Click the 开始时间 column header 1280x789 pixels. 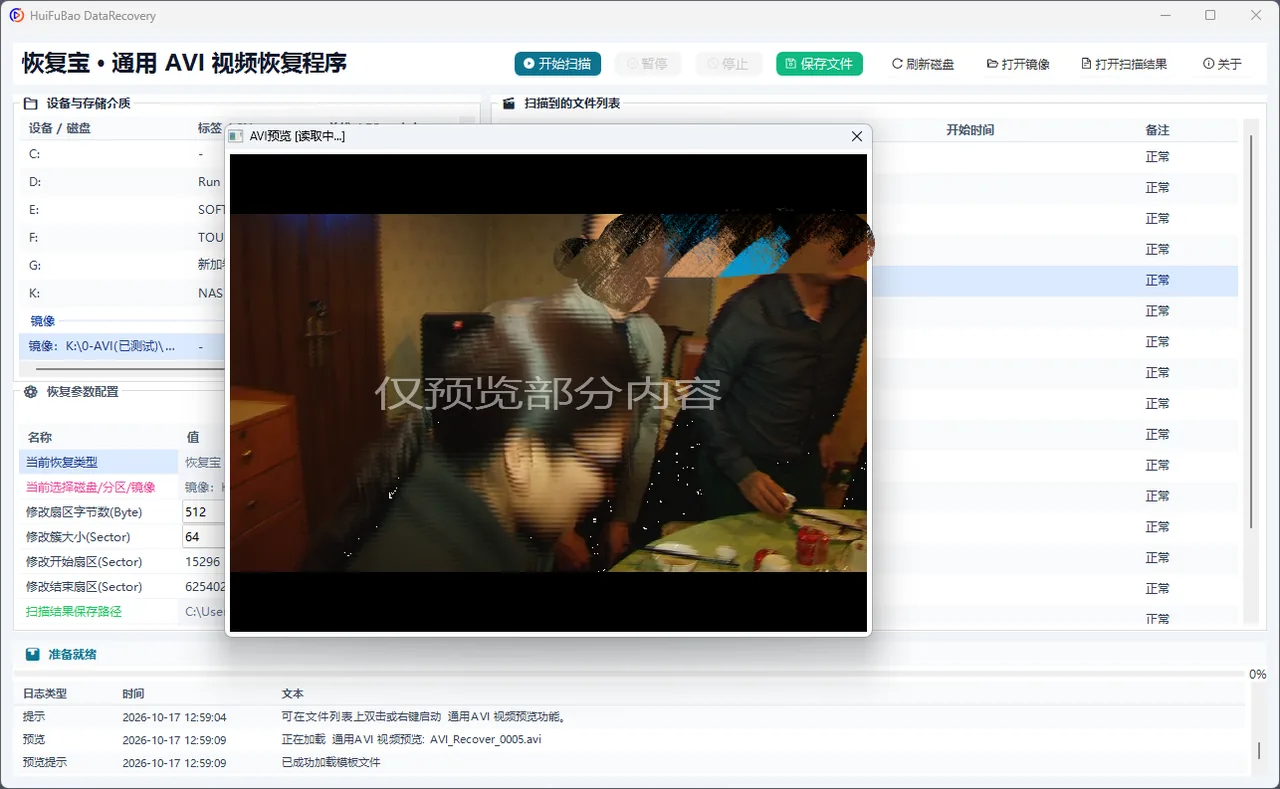(970, 130)
